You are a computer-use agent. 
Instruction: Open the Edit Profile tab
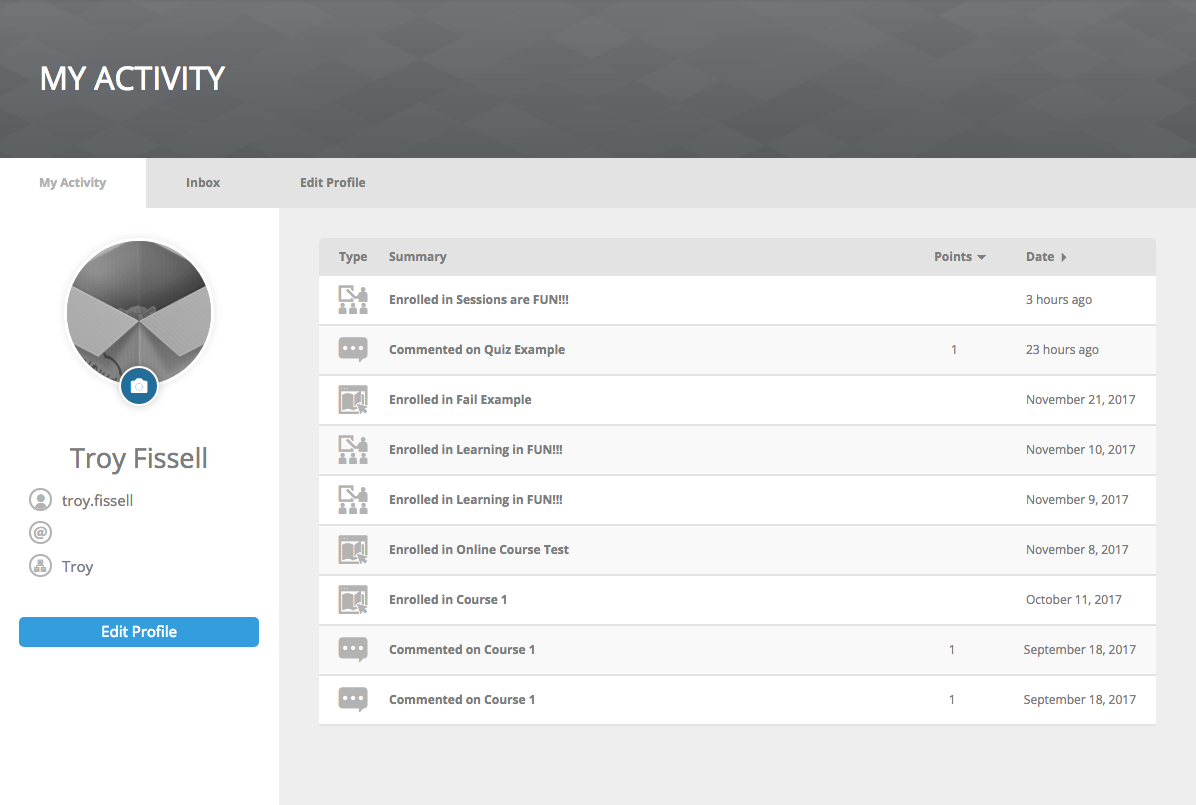pos(333,182)
